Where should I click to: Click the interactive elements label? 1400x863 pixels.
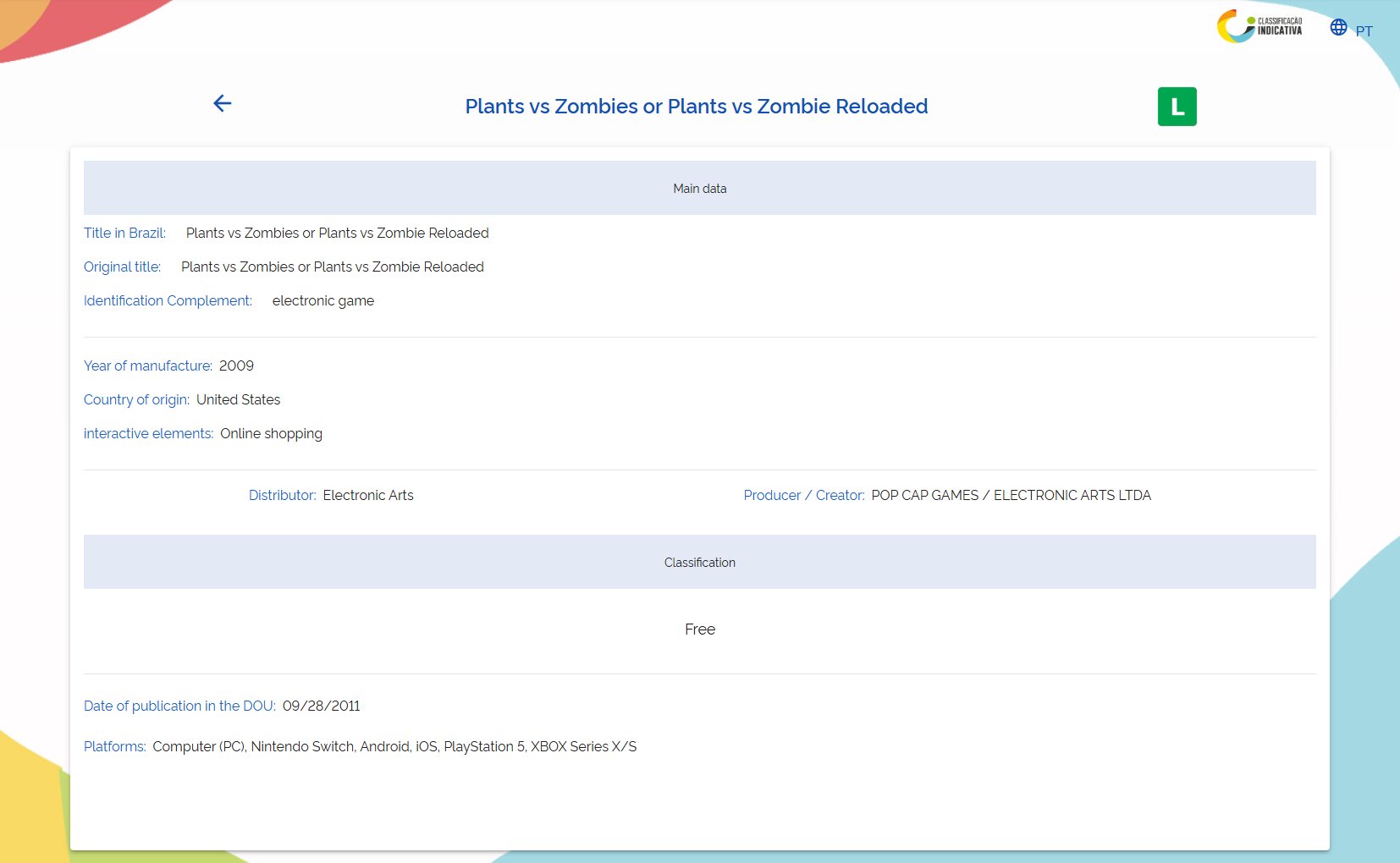click(148, 434)
